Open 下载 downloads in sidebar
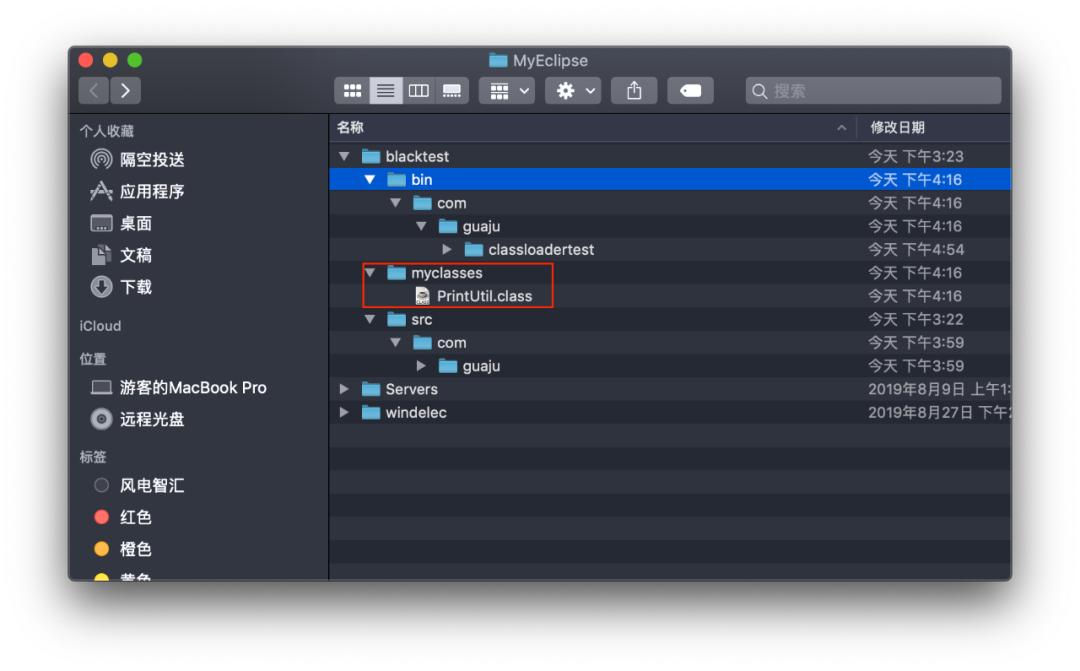 click(121, 287)
